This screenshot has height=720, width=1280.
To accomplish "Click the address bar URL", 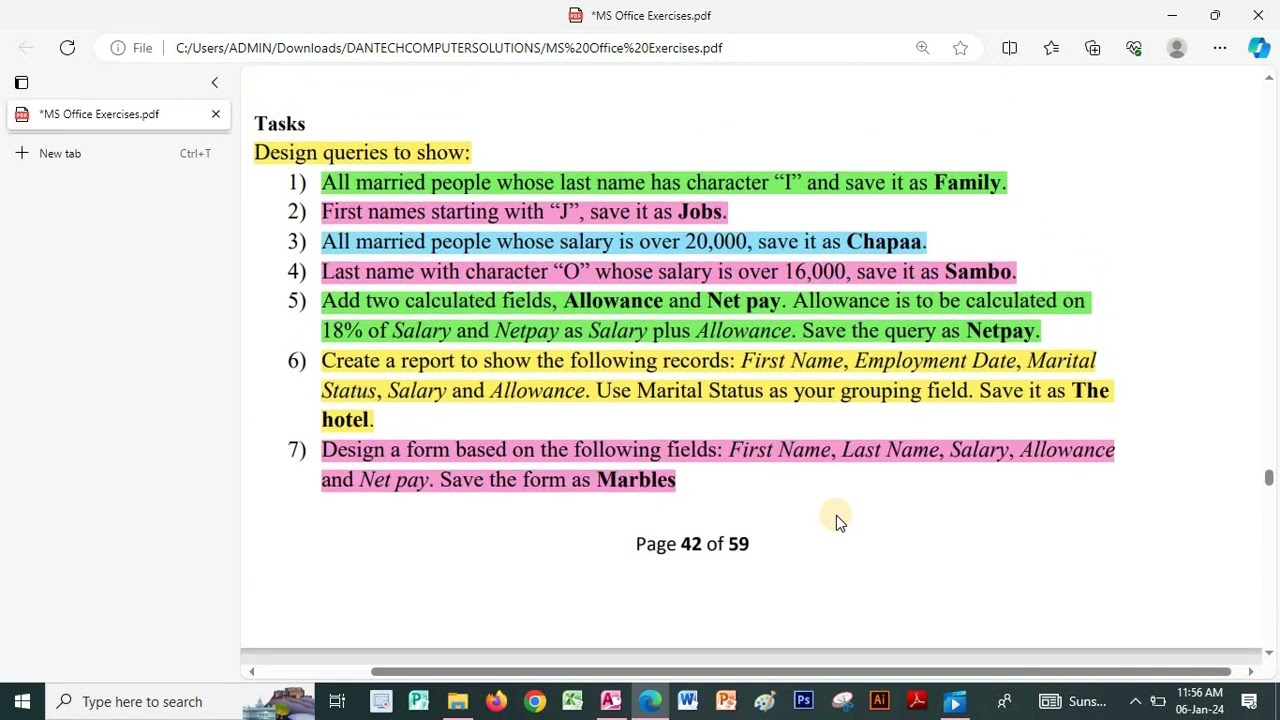I will (449, 48).
